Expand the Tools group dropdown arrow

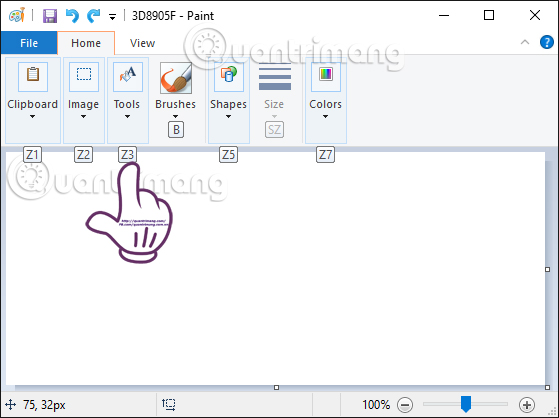(x=127, y=117)
